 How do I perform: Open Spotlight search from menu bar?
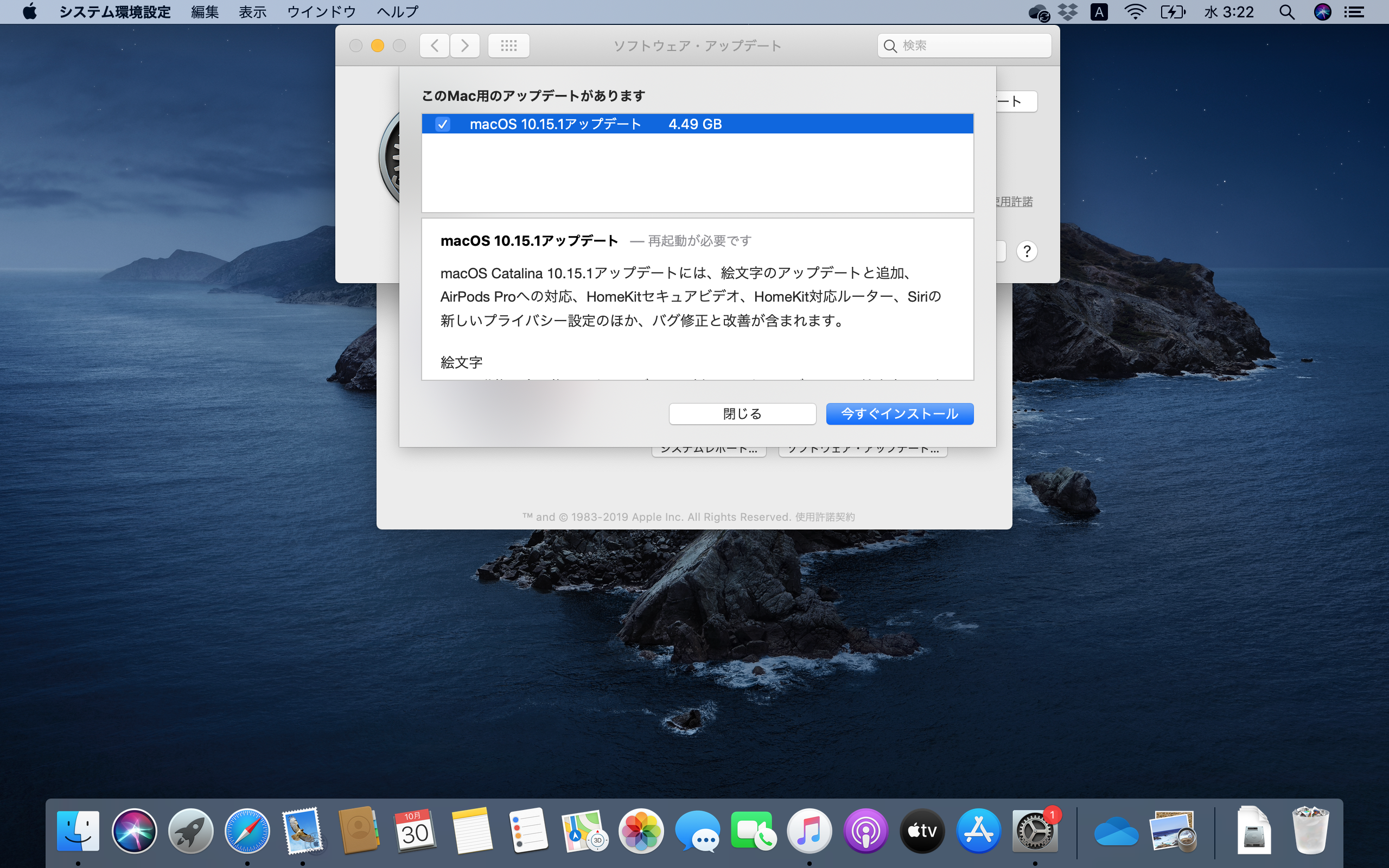pyautogui.click(x=1287, y=11)
